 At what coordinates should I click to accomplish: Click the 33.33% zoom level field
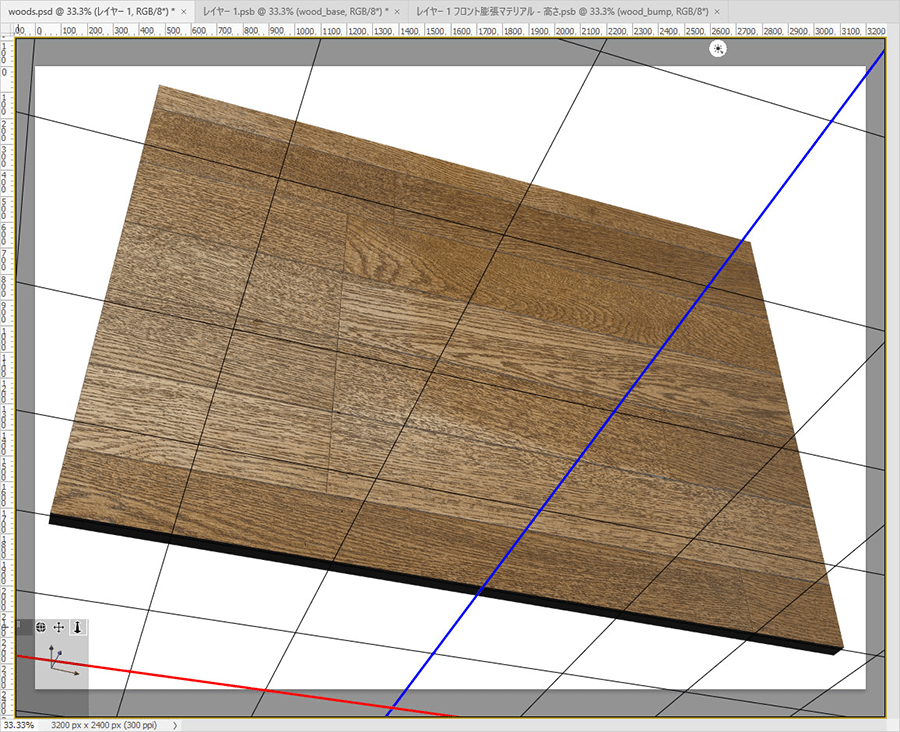coord(19,725)
